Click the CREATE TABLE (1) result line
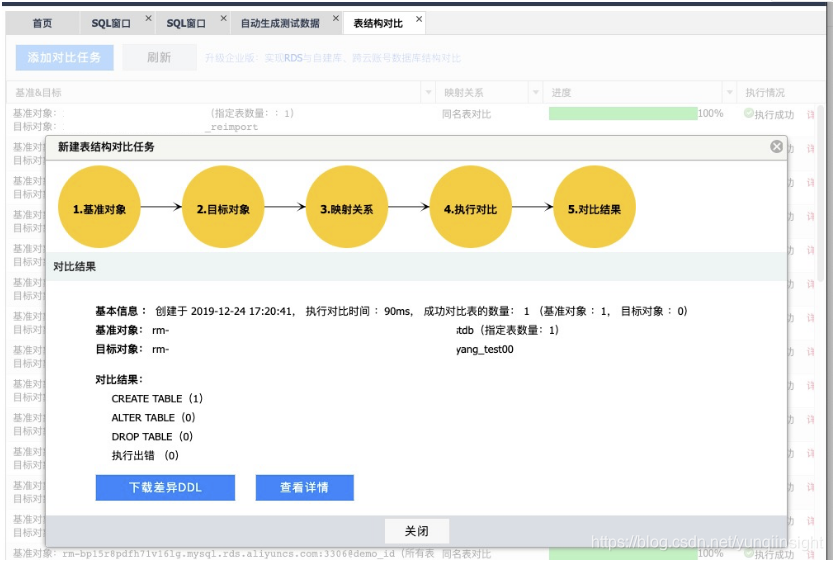This screenshot has width=833, height=561. tap(157, 398)
